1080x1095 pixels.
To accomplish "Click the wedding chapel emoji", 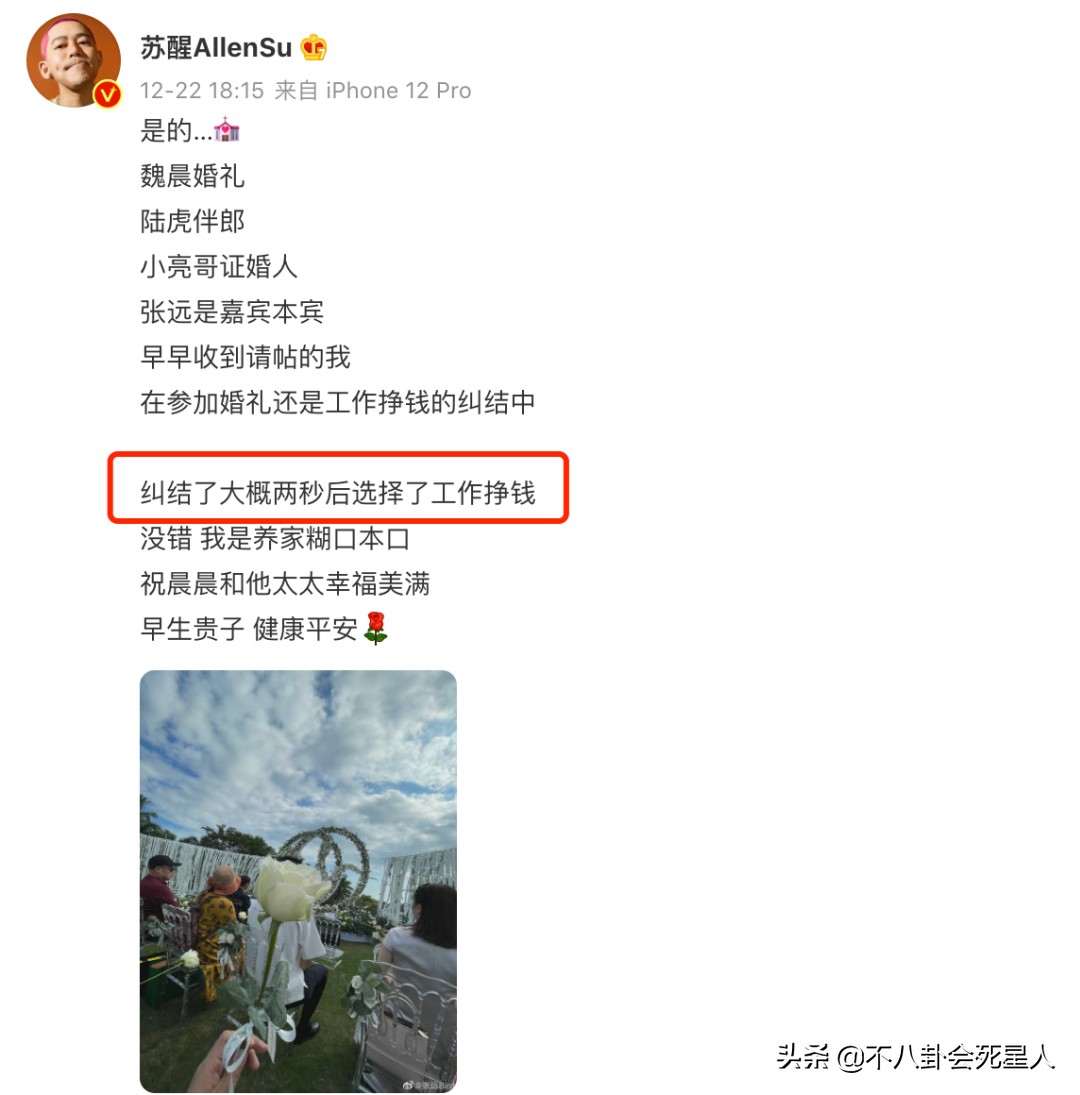I will pos(227,130).
